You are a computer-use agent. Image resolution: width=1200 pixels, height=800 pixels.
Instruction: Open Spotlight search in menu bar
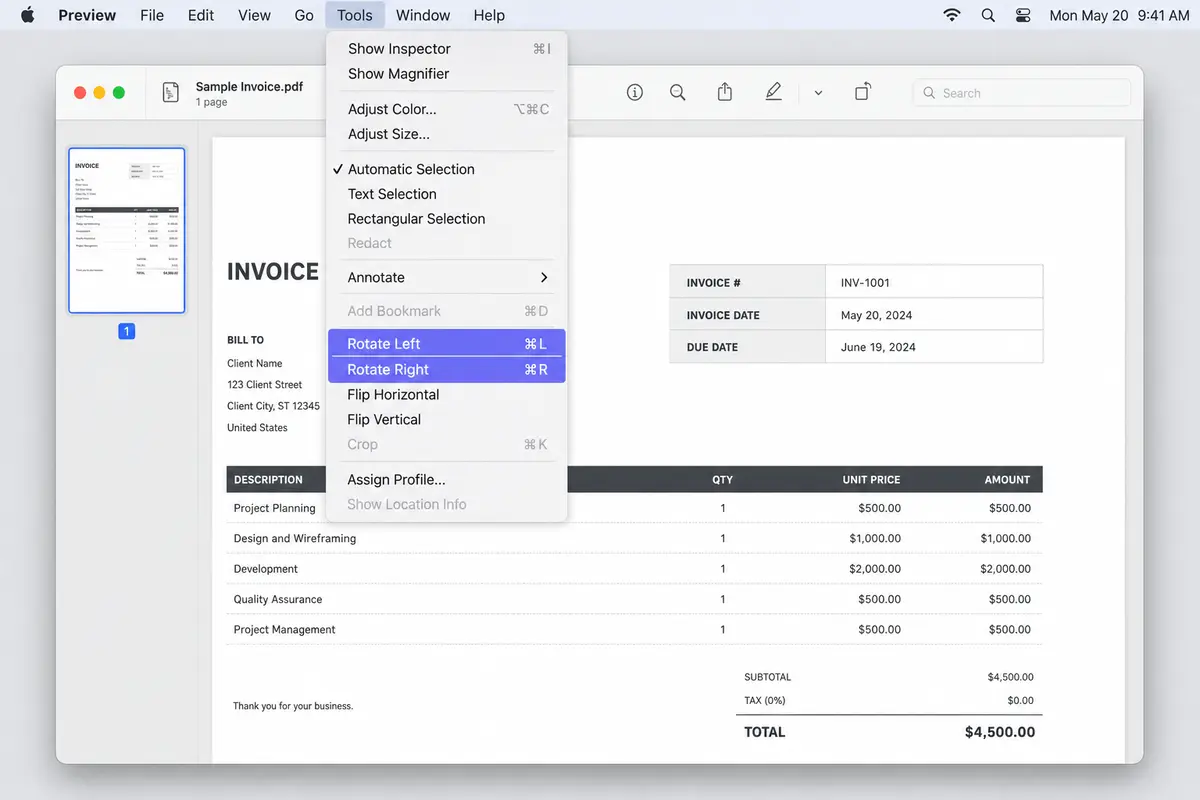click(988, 15)
